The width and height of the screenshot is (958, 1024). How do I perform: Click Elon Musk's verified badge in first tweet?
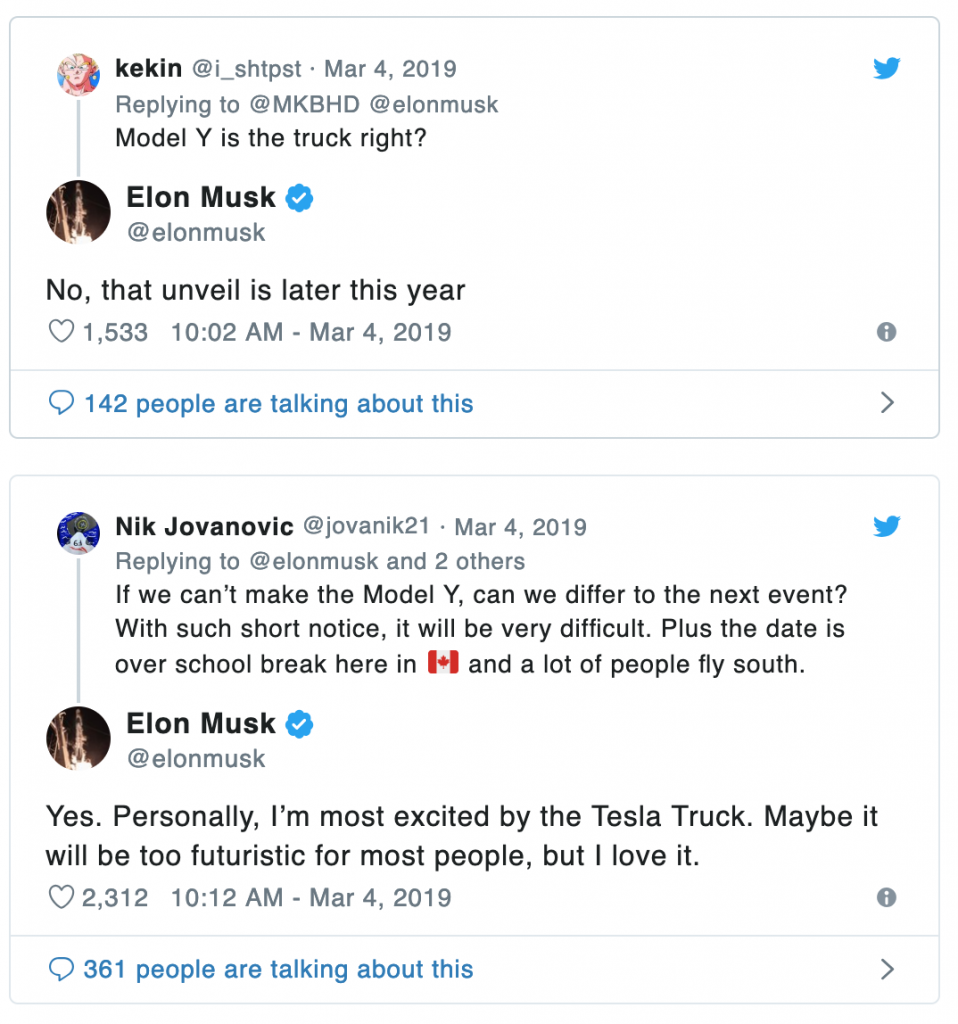point(300,198)
